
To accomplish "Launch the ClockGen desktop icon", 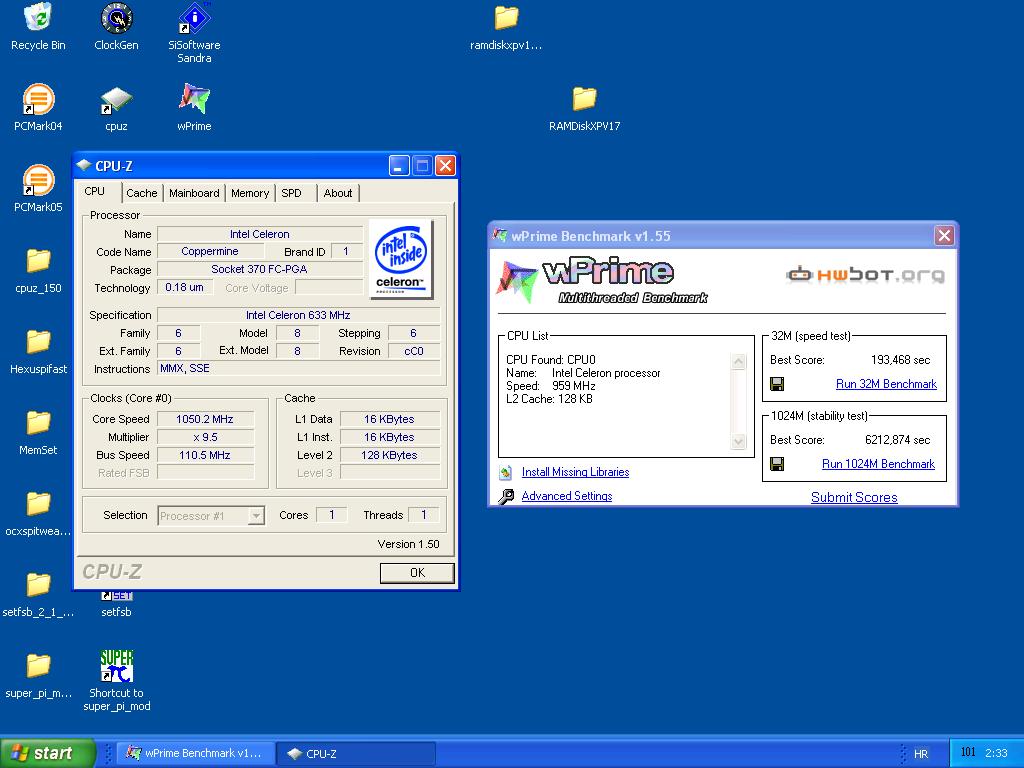I will (116, 27).
